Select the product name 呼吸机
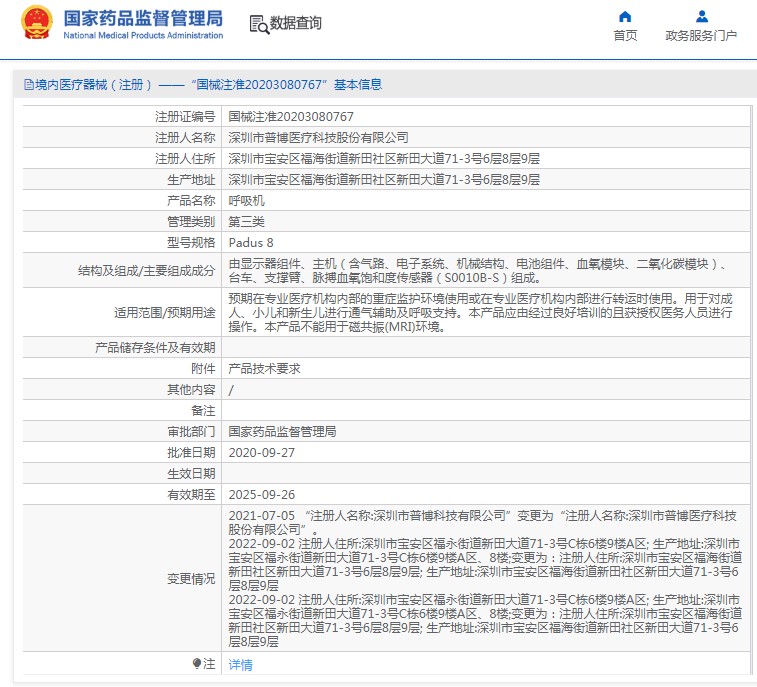Image resolution: width=757 pixels, height=687 pixels. coord(246,200)
